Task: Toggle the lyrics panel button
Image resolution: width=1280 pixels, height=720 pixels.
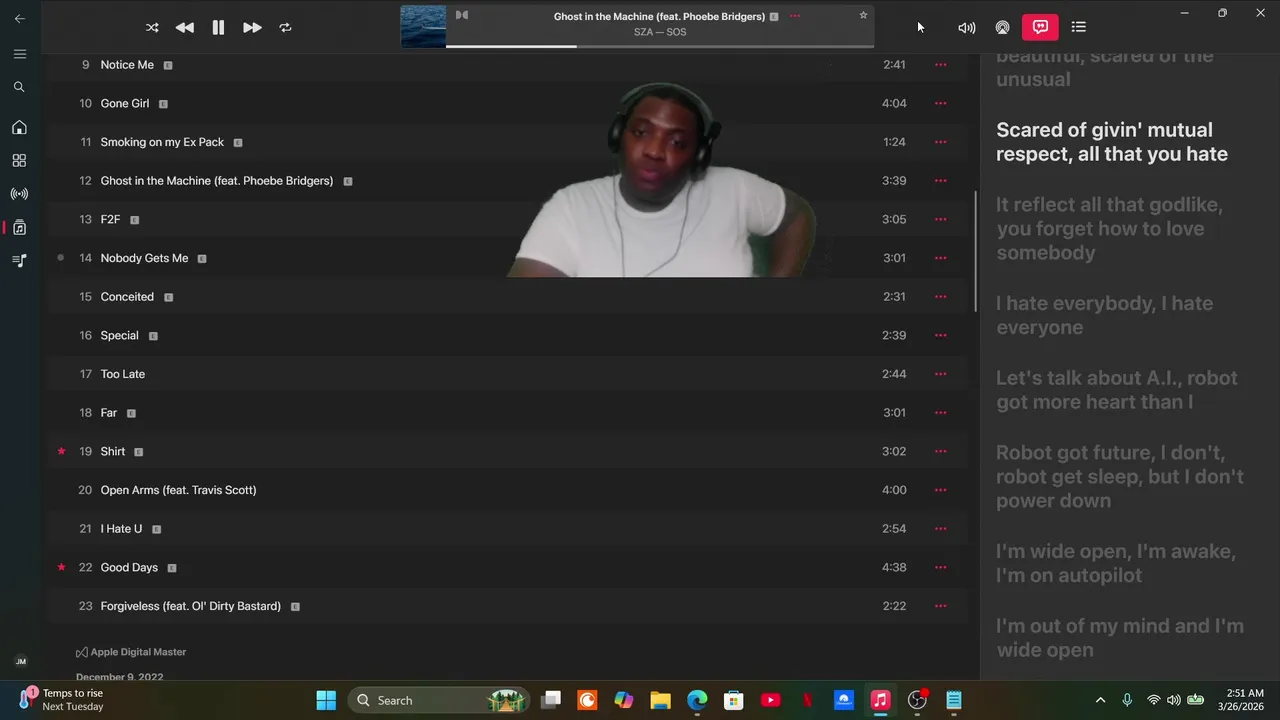Action: [1040, 27]
